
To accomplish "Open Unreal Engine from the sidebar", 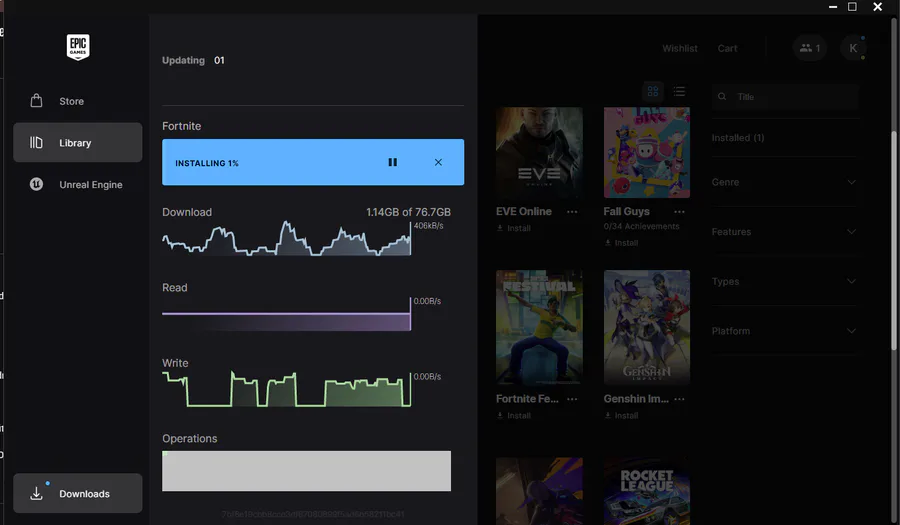I will [x=77, y=184].
